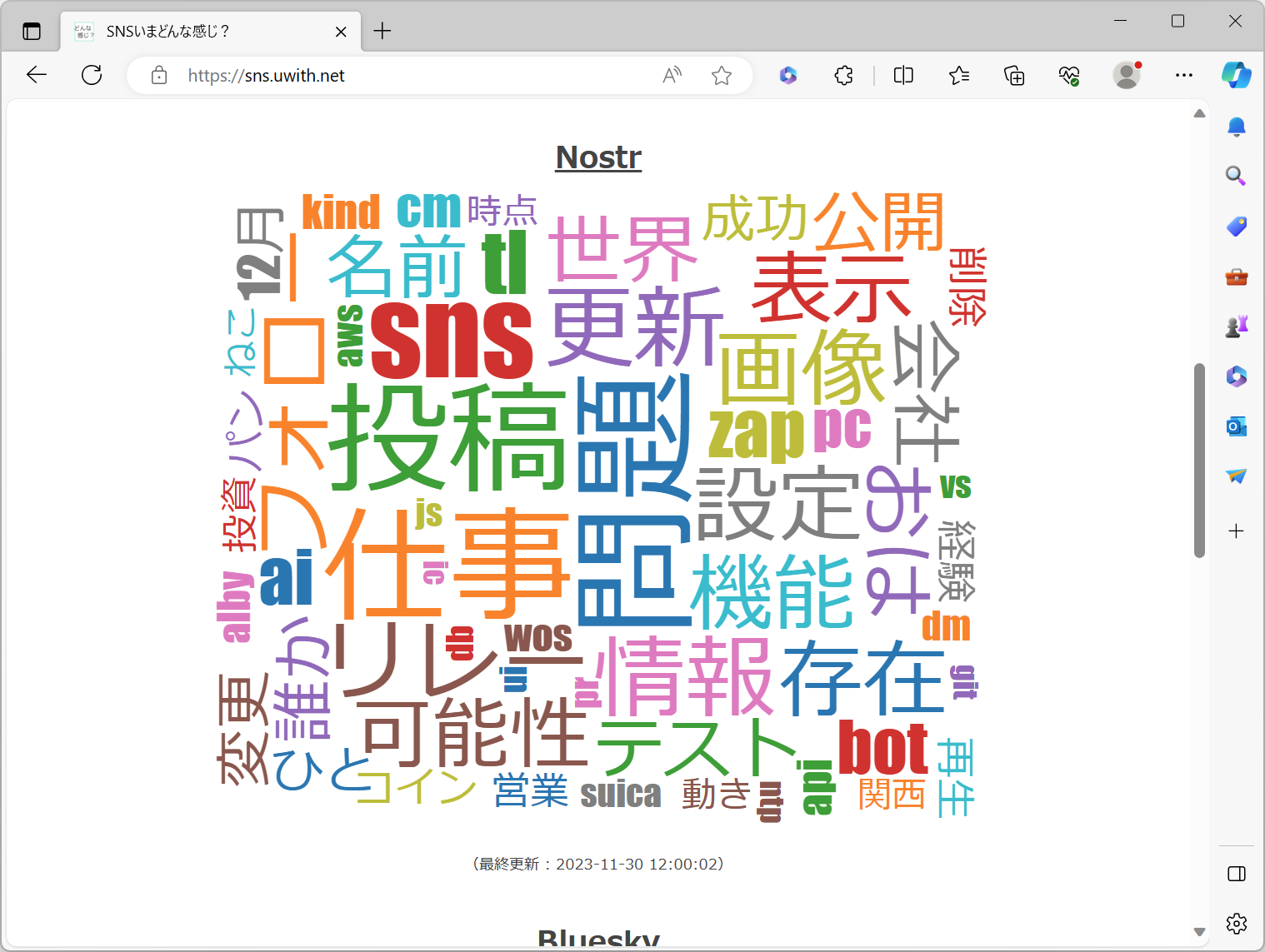Open the Collections icon
Viewport: 1265px width, 952px height.
click(x=1014, y=75)
